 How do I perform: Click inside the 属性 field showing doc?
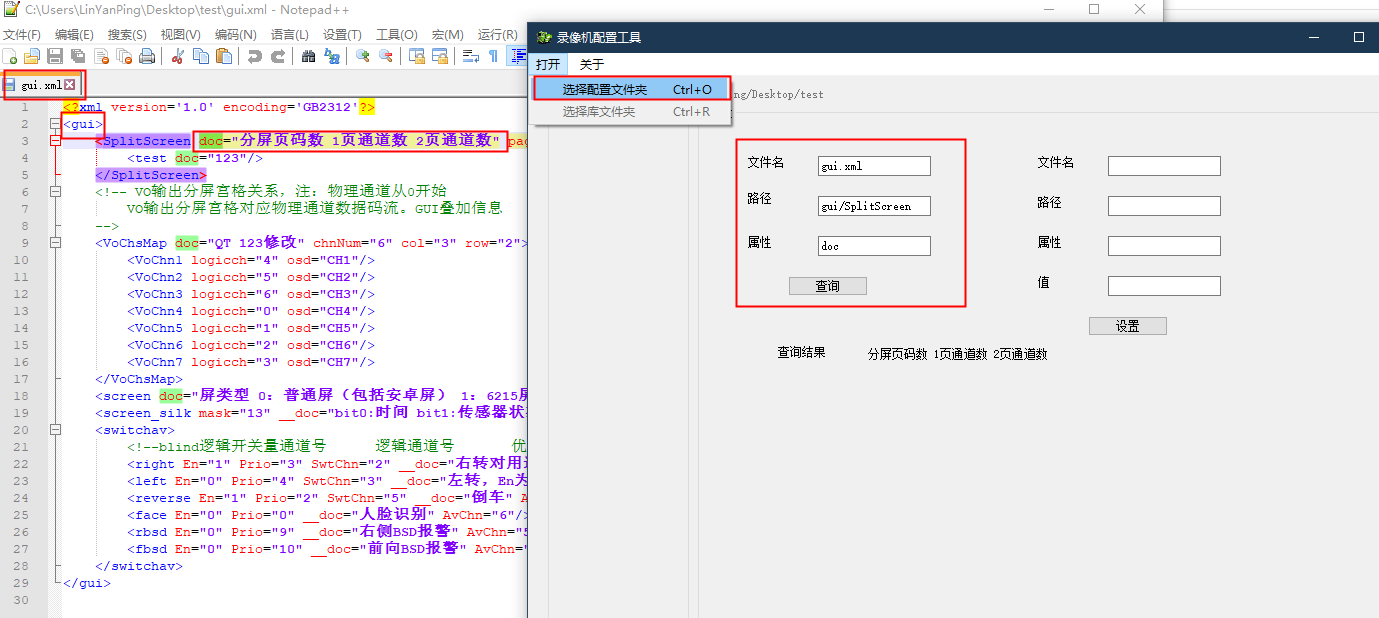click(x=872, y=245)
